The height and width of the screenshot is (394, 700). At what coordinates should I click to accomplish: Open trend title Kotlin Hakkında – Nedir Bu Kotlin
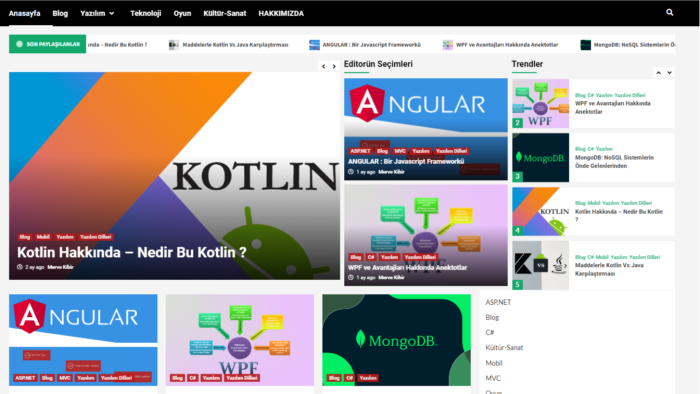point(619,216)
